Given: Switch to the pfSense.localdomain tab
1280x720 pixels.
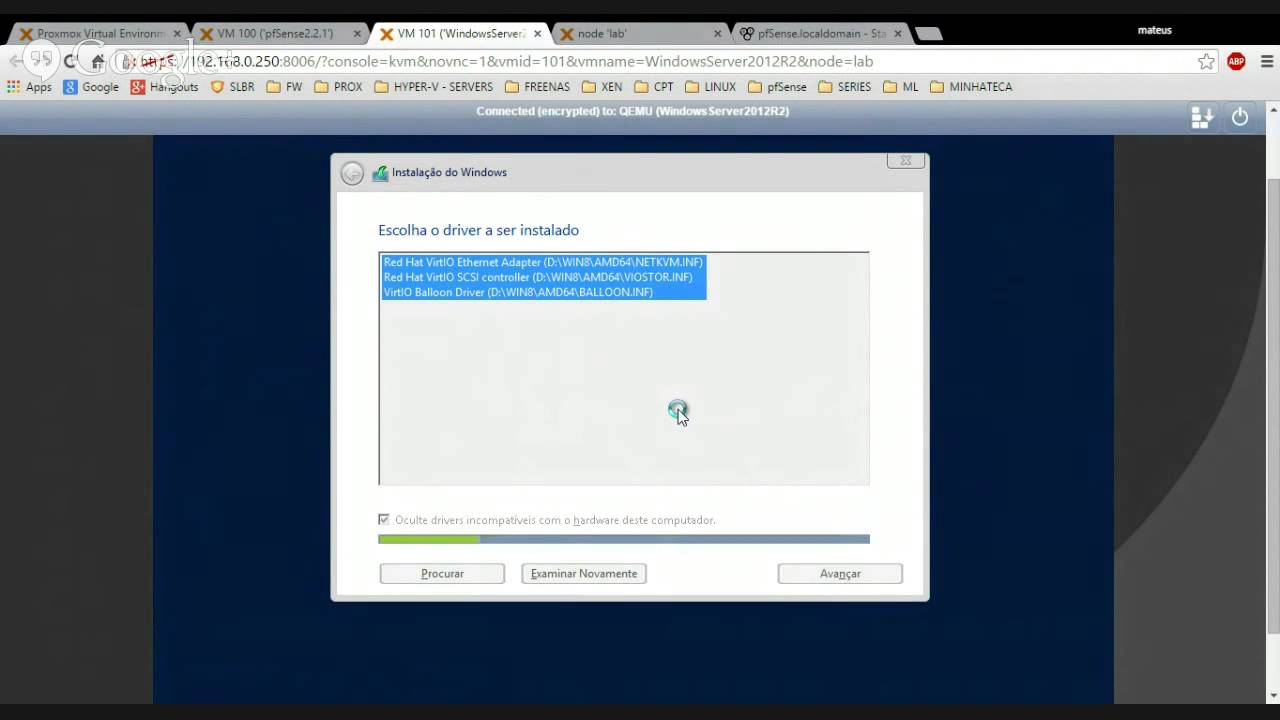Looking at the screenshot, I should (x=820, y=33).
